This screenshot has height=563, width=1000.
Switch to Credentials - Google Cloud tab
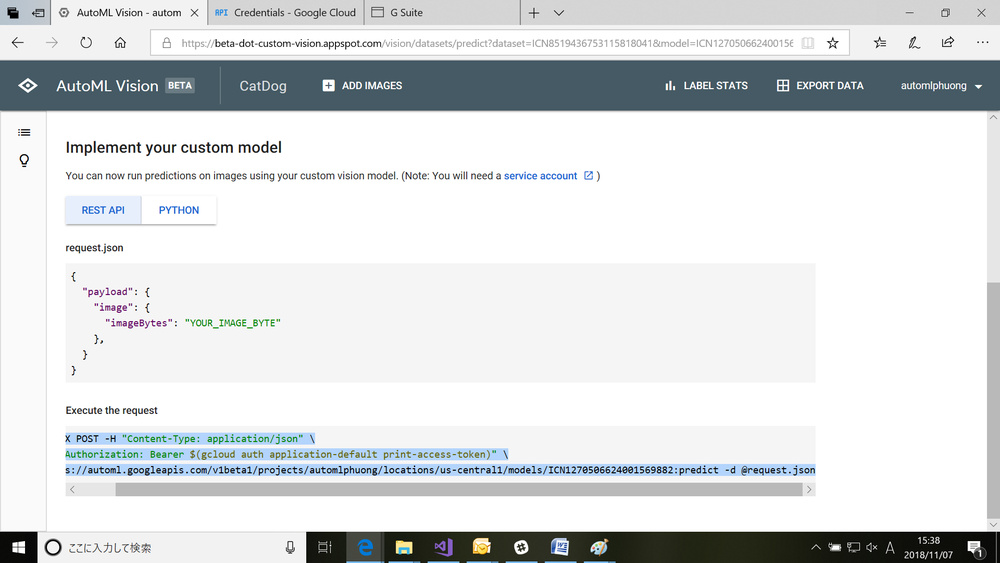(286, 13)
